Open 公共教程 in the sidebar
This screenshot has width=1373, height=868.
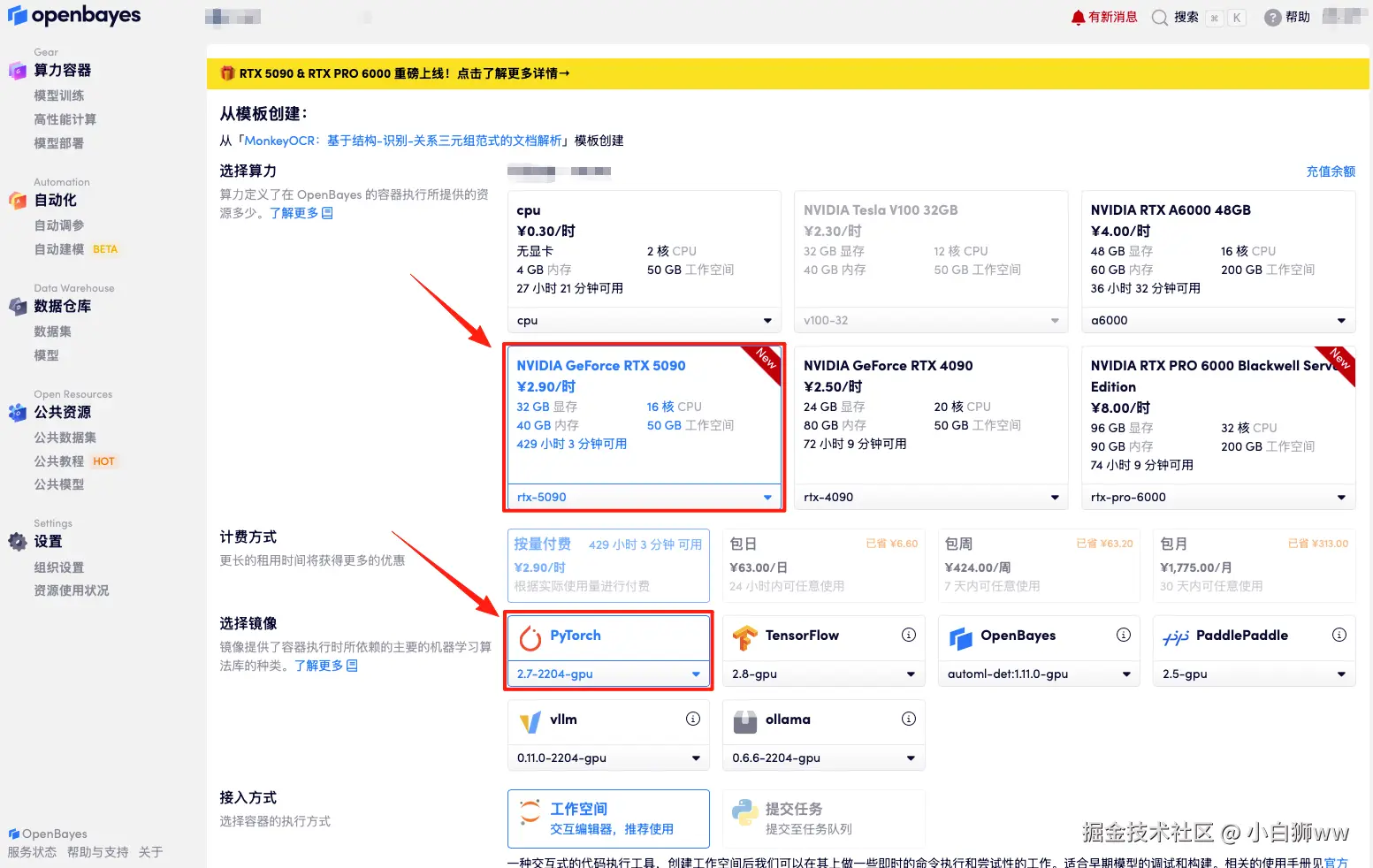tap(59, 461)
